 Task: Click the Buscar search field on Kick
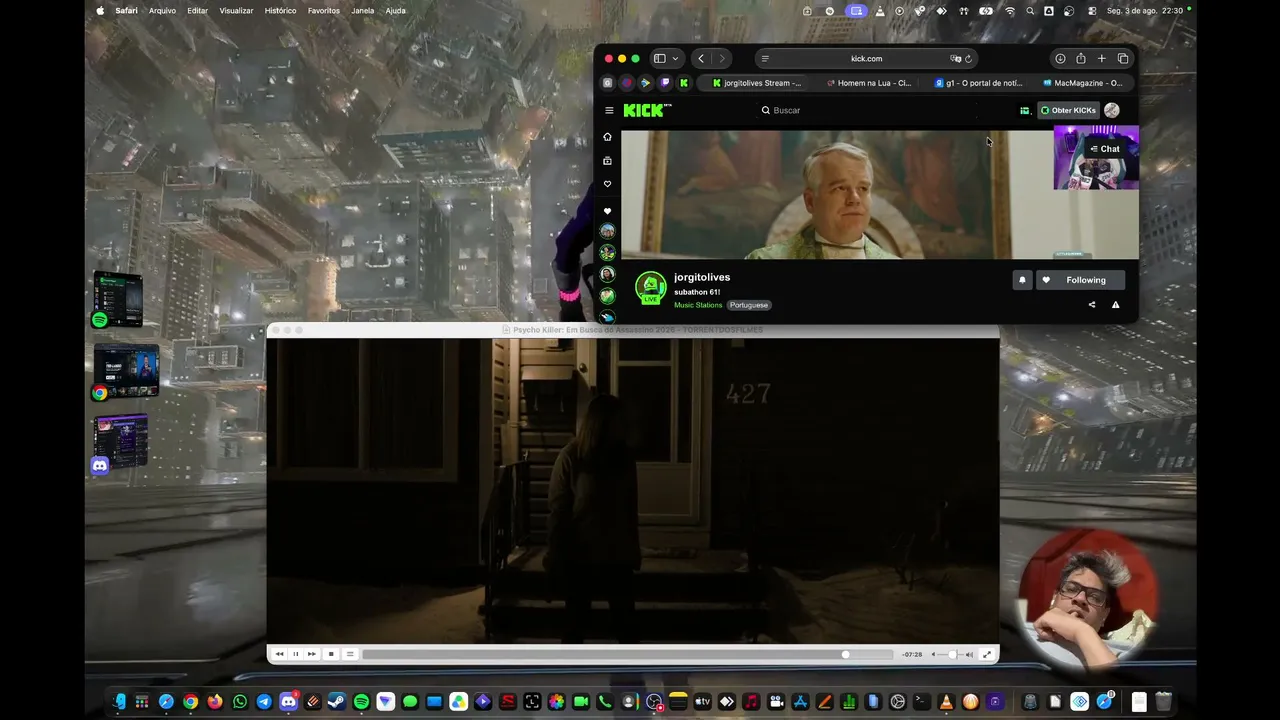click(x=866, y=110)
